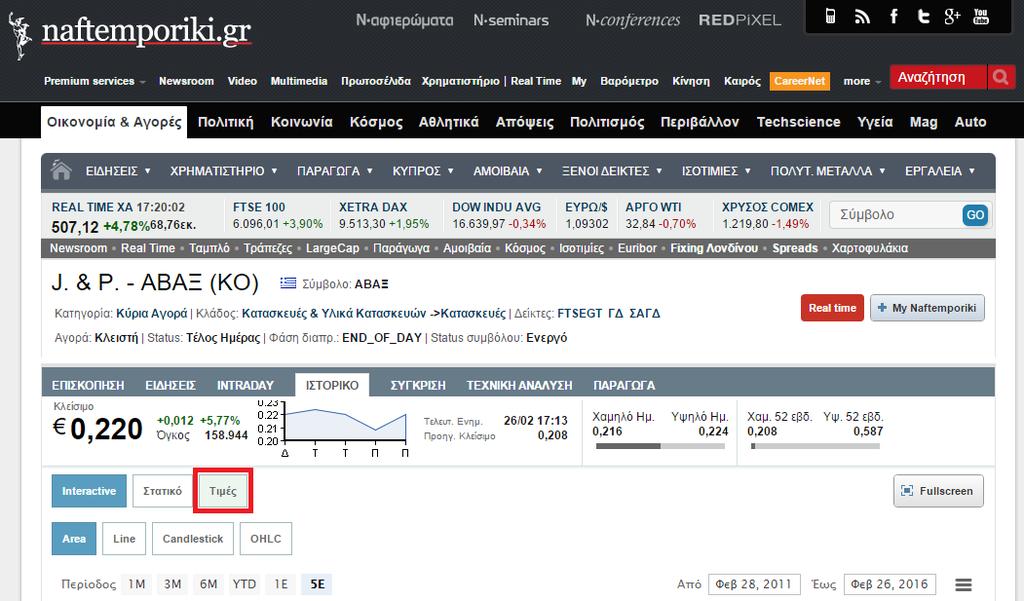Switch to Στατικό chart mode
1024x601 pixels.
(163, 491)
